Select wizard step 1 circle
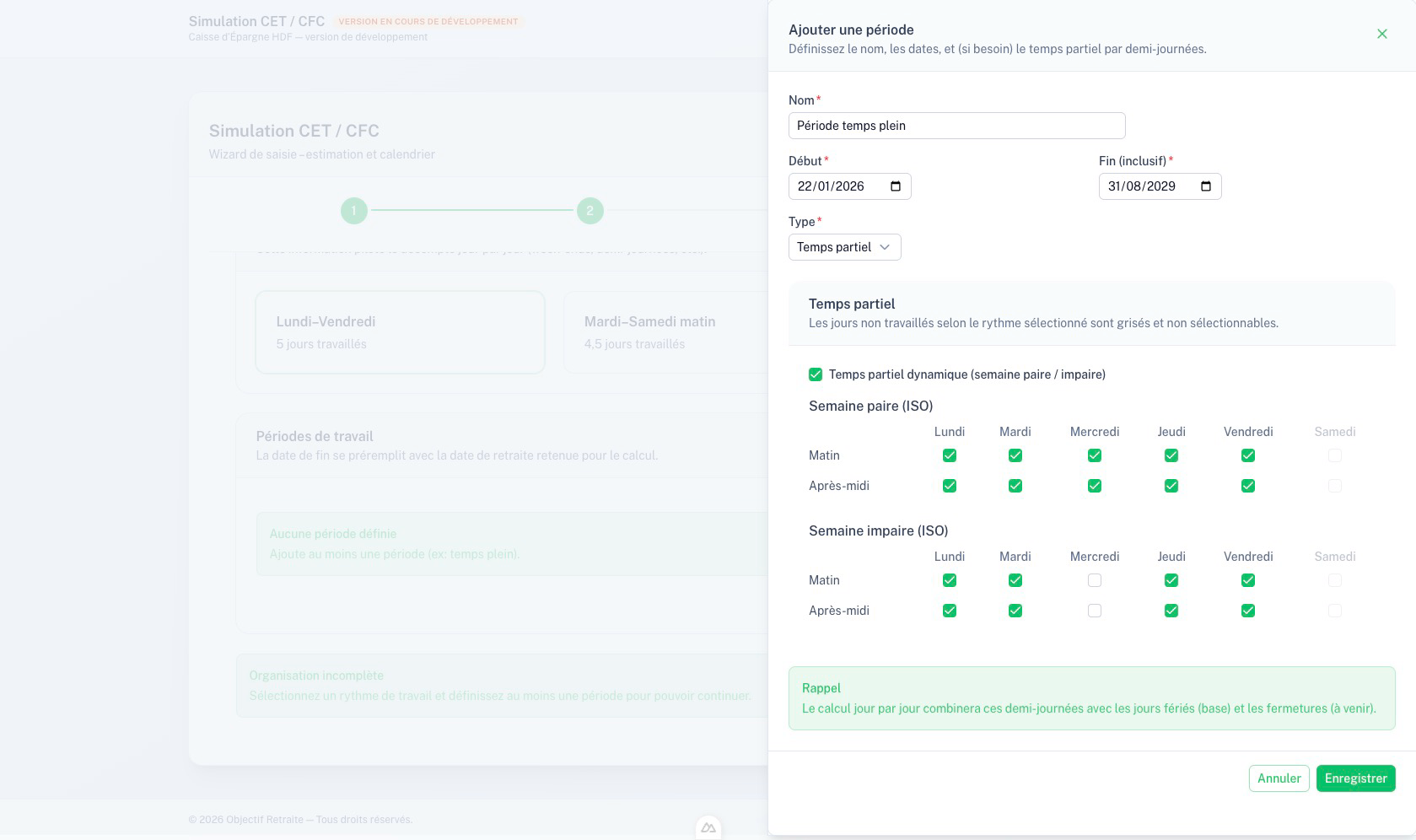The width and height of the screenshot is (1416, 840). [354, 211]
